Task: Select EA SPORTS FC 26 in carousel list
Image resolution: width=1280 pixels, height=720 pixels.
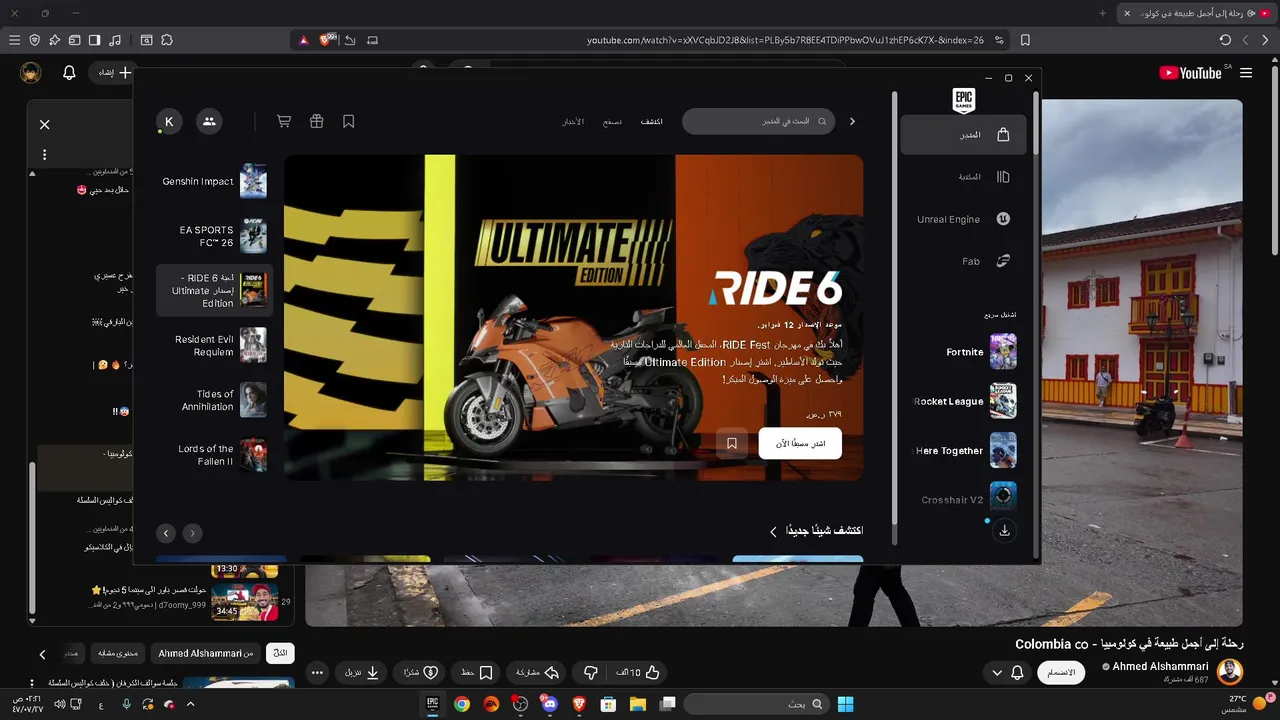Action: pos(214,236)
